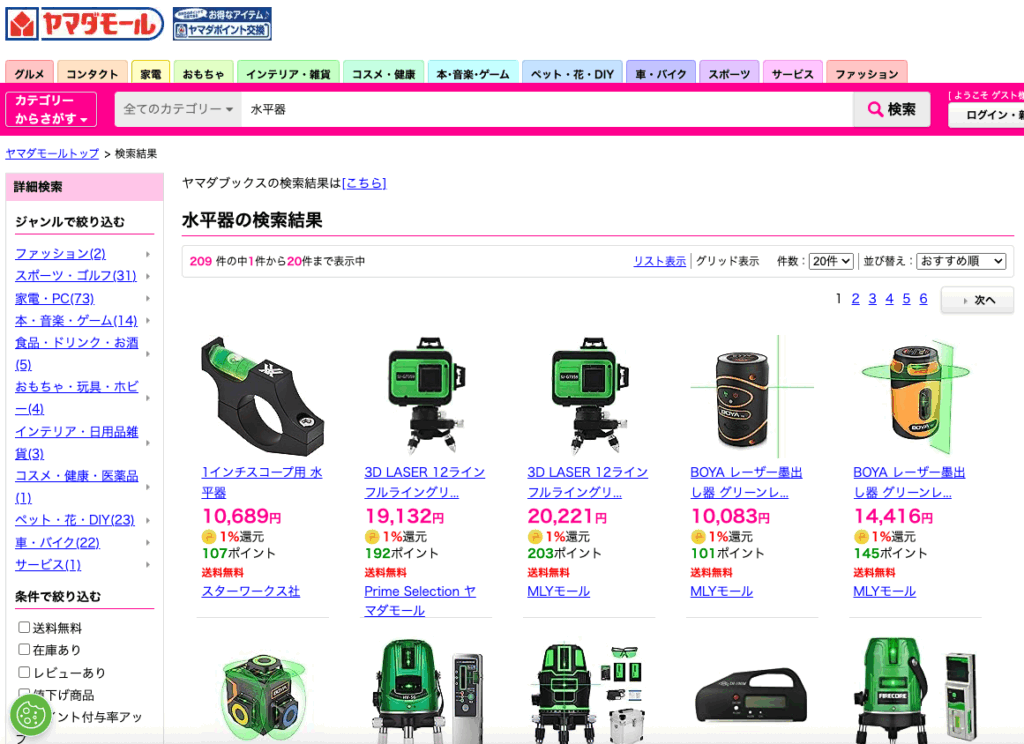
Task: Click the 次へ next page button
Action: (978, 300)
